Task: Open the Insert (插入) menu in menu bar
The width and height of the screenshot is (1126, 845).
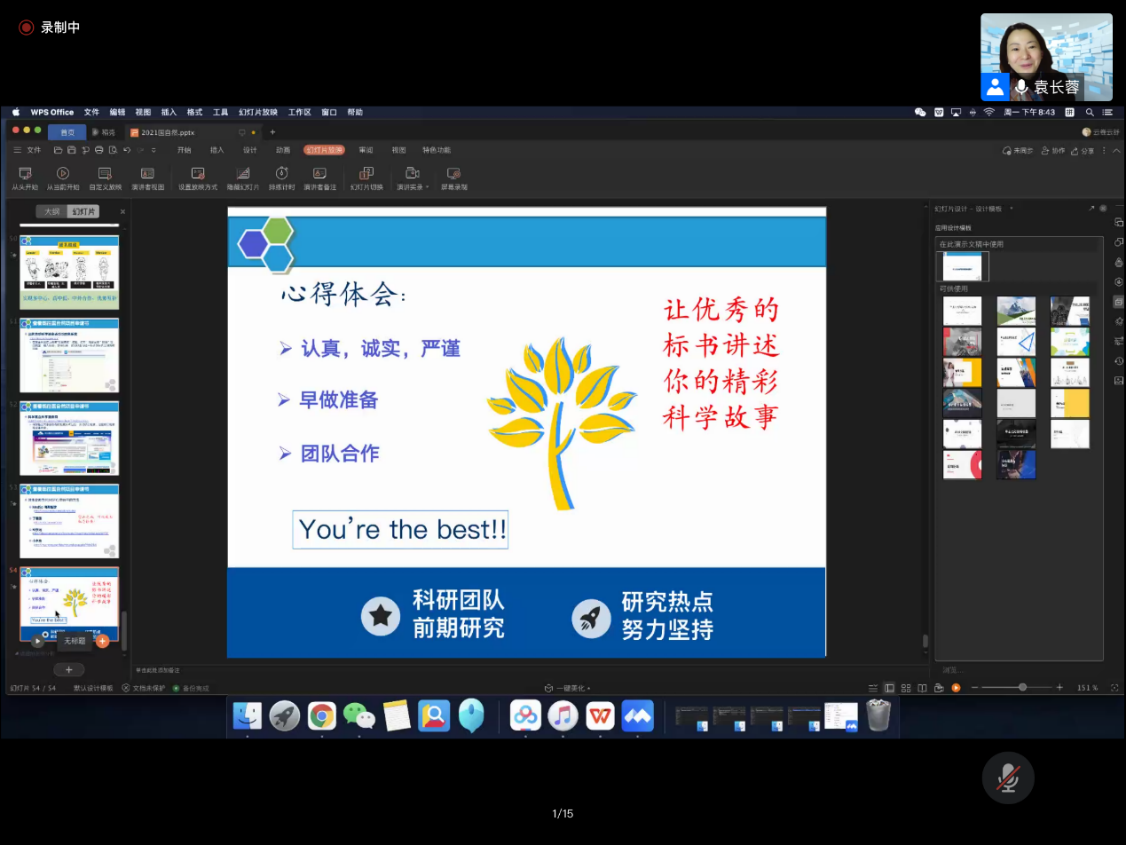Action: point(169,112)
